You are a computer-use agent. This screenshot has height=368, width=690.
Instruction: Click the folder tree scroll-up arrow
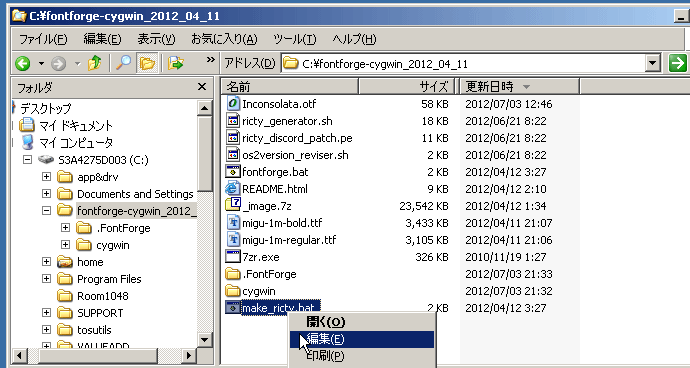(205, 108)
